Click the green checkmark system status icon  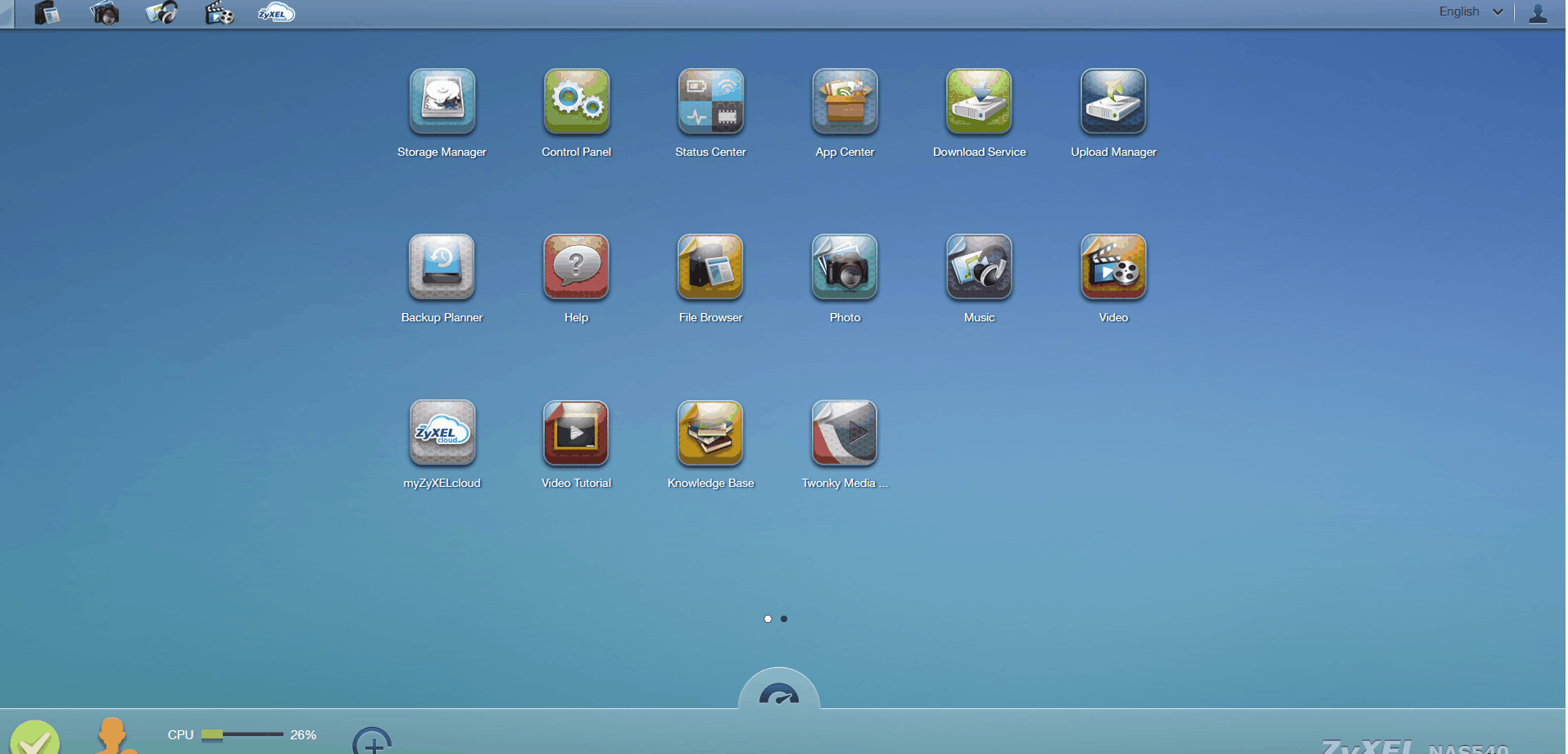click(34, 738)
